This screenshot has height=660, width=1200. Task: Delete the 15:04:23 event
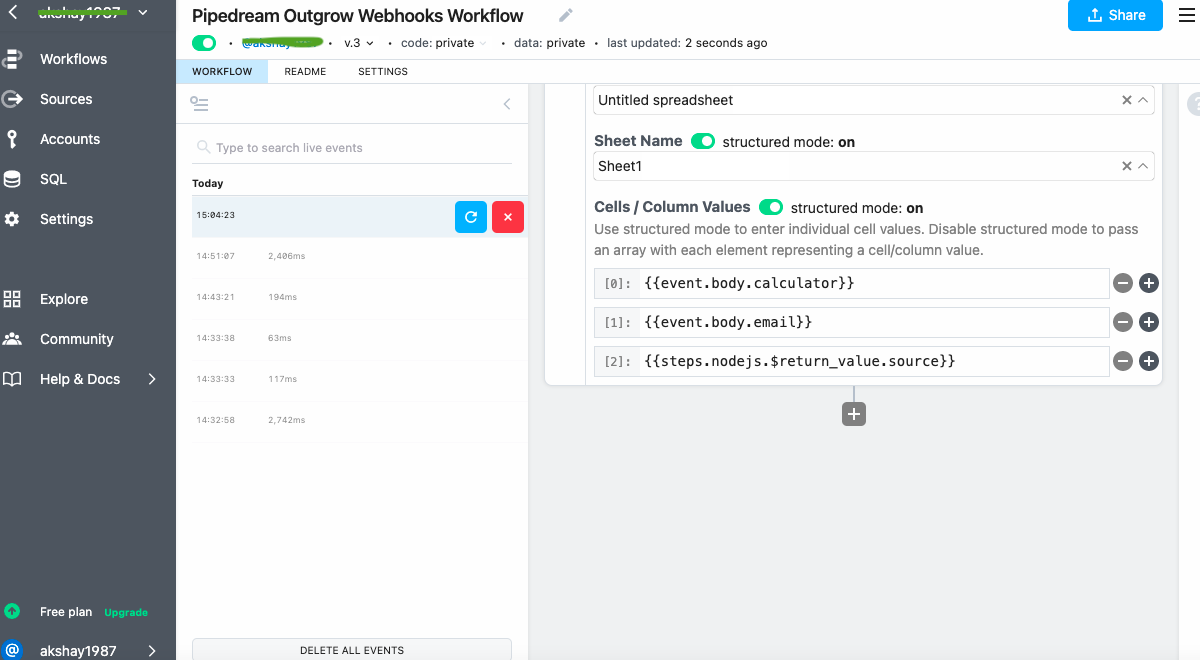pyautogui.click(x=508, y=217)
